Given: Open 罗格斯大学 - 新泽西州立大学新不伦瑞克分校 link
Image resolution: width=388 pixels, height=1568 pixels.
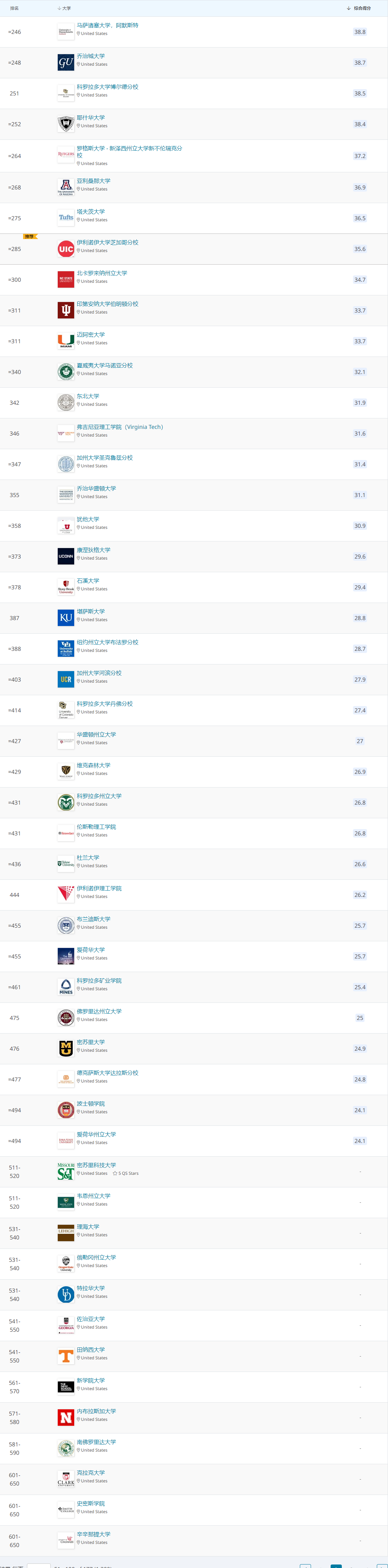Looking at the screenshot, I should 129,152.
